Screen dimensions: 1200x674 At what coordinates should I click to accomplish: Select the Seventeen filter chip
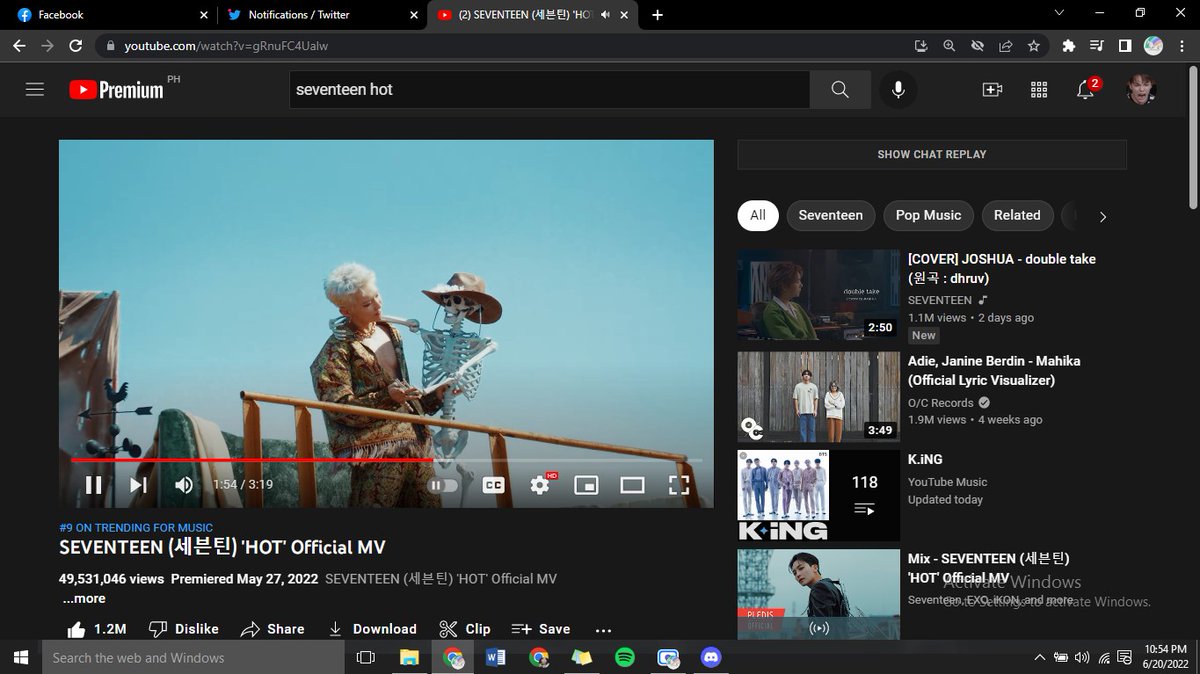tap(831, 215)
